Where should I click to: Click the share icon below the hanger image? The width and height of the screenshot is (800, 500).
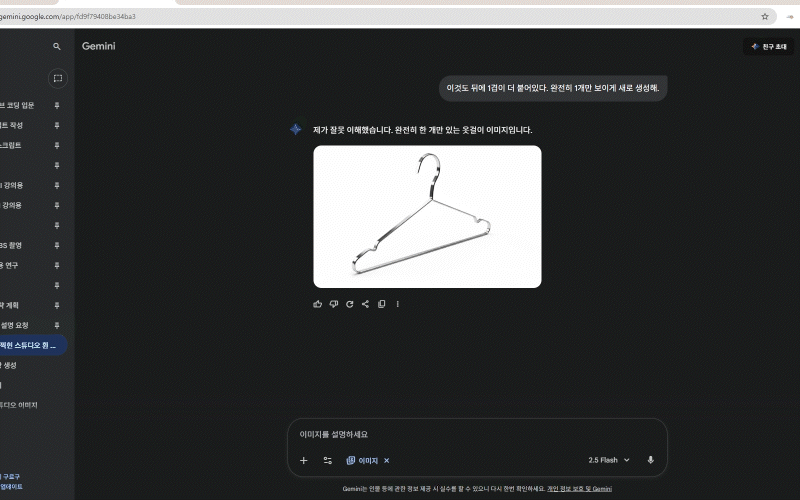(x=365, y=304)
